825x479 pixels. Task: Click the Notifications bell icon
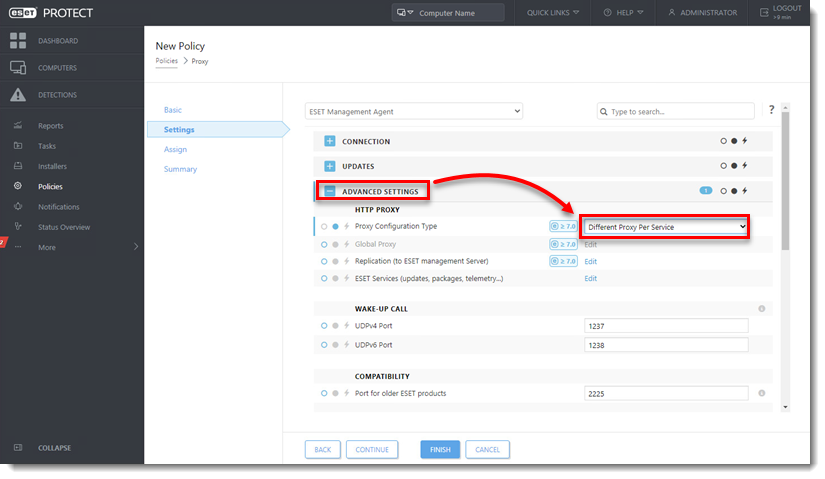click(18, 206)
